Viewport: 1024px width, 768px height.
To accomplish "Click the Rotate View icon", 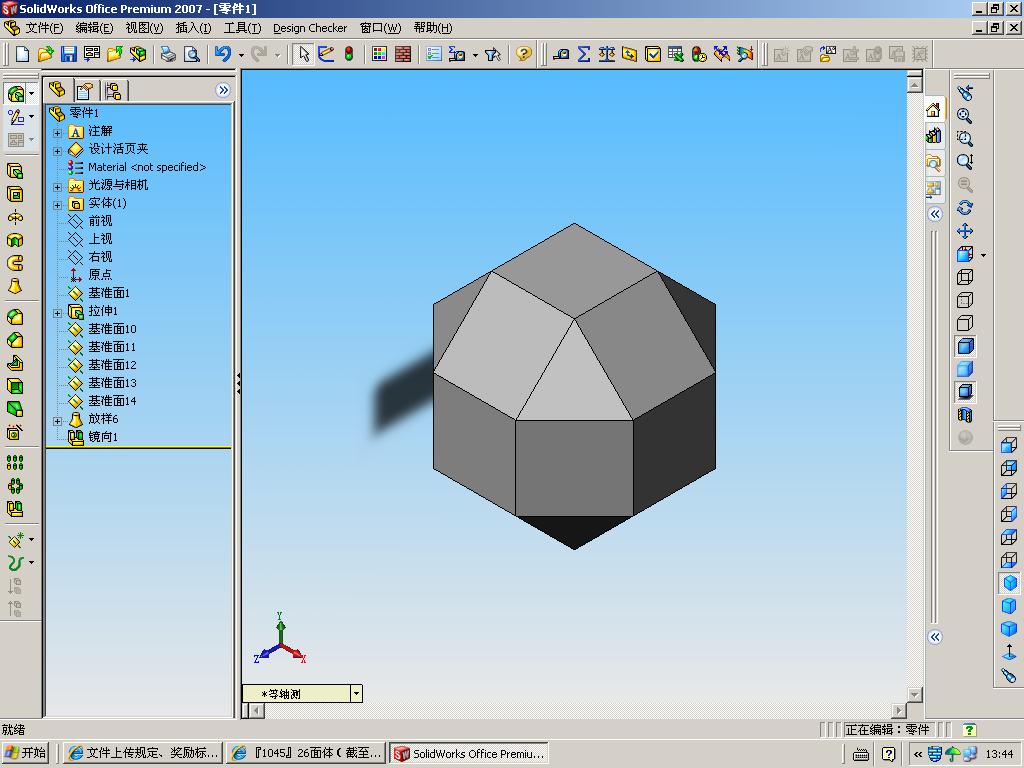I will (x=965, y=208).
